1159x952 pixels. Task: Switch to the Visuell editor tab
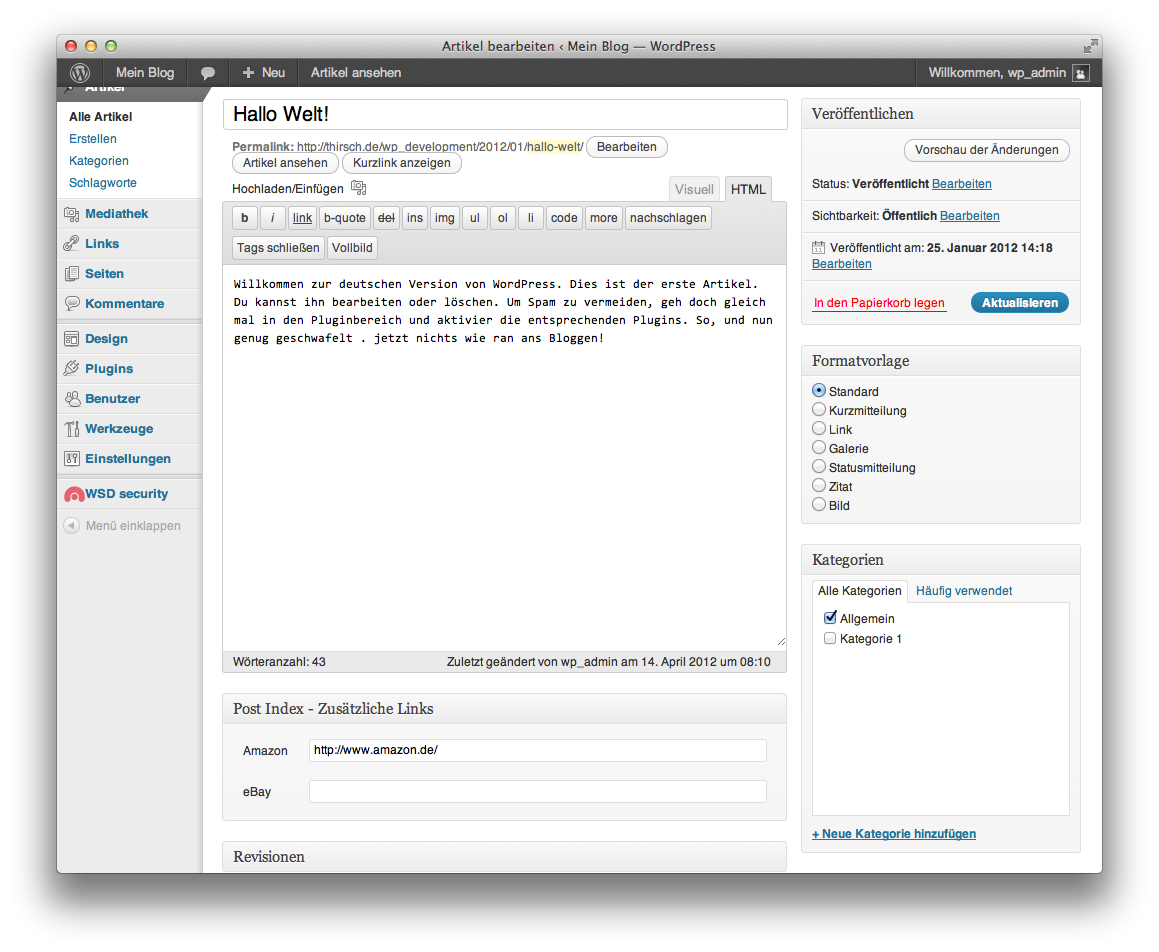pyautogui.click(x=694, y=189)
